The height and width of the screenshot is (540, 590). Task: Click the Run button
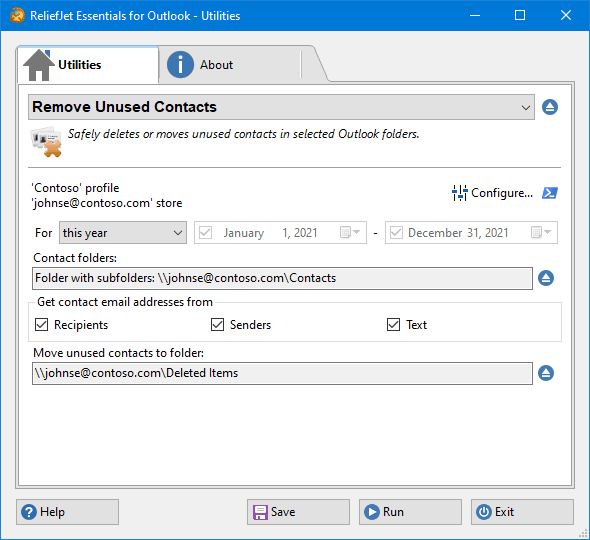pyautogui.click(x=410, y=512)
